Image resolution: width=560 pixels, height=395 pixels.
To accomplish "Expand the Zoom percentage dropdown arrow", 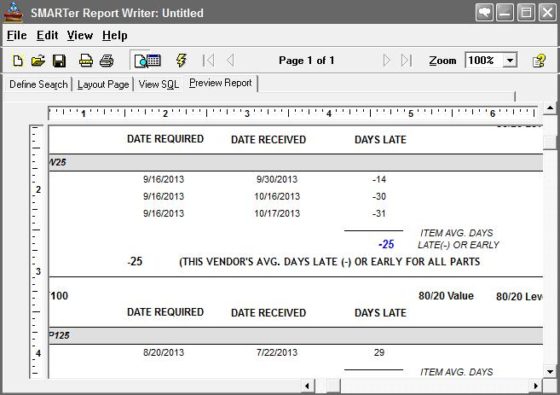I will point(510,60).
